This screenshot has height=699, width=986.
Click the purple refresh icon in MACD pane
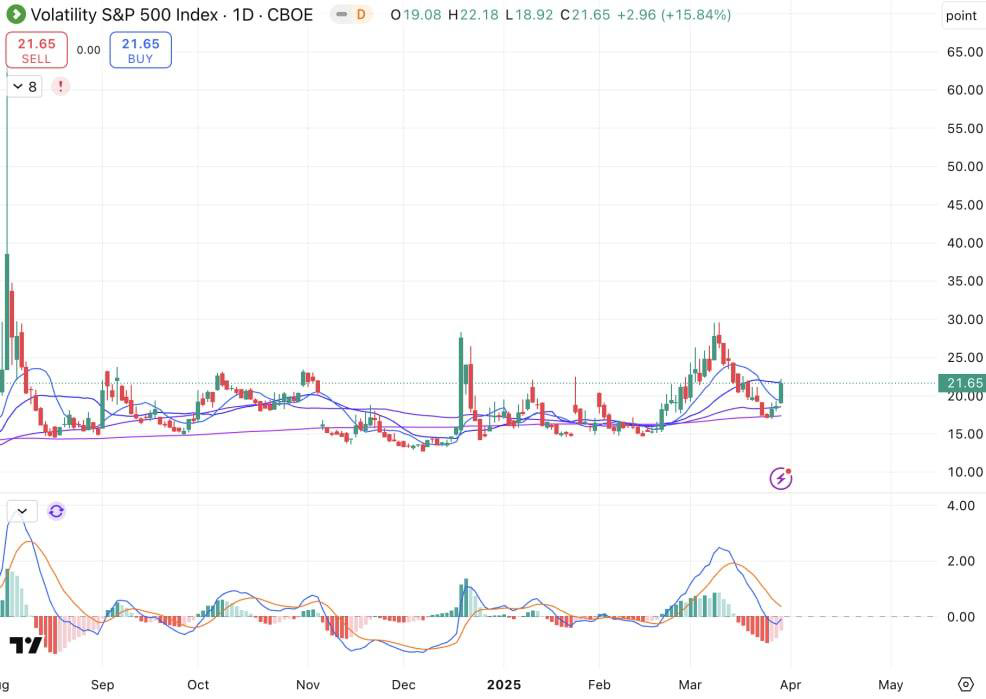56,511
